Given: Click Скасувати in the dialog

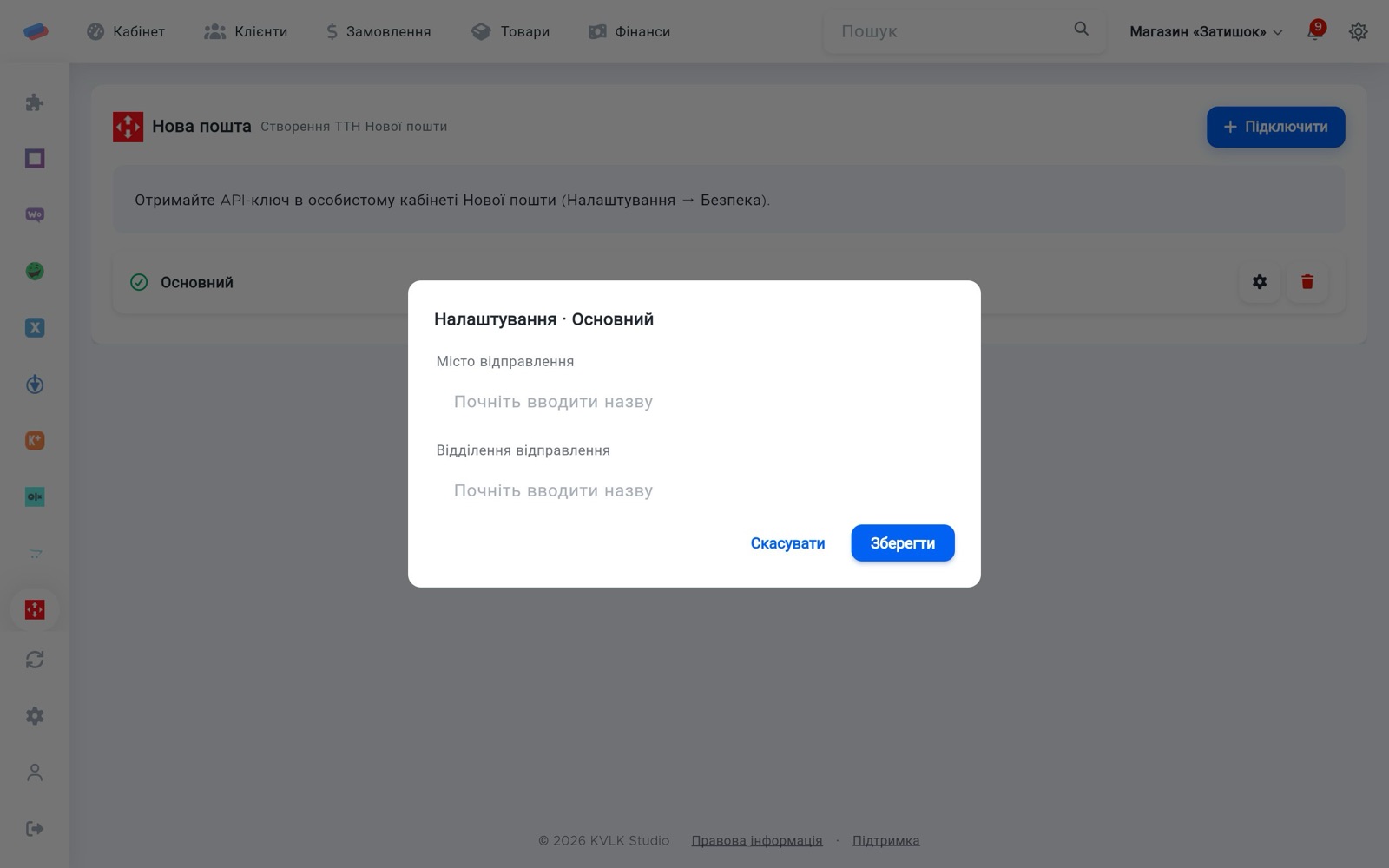Looking at the screenshot, I should click(787, 543).
